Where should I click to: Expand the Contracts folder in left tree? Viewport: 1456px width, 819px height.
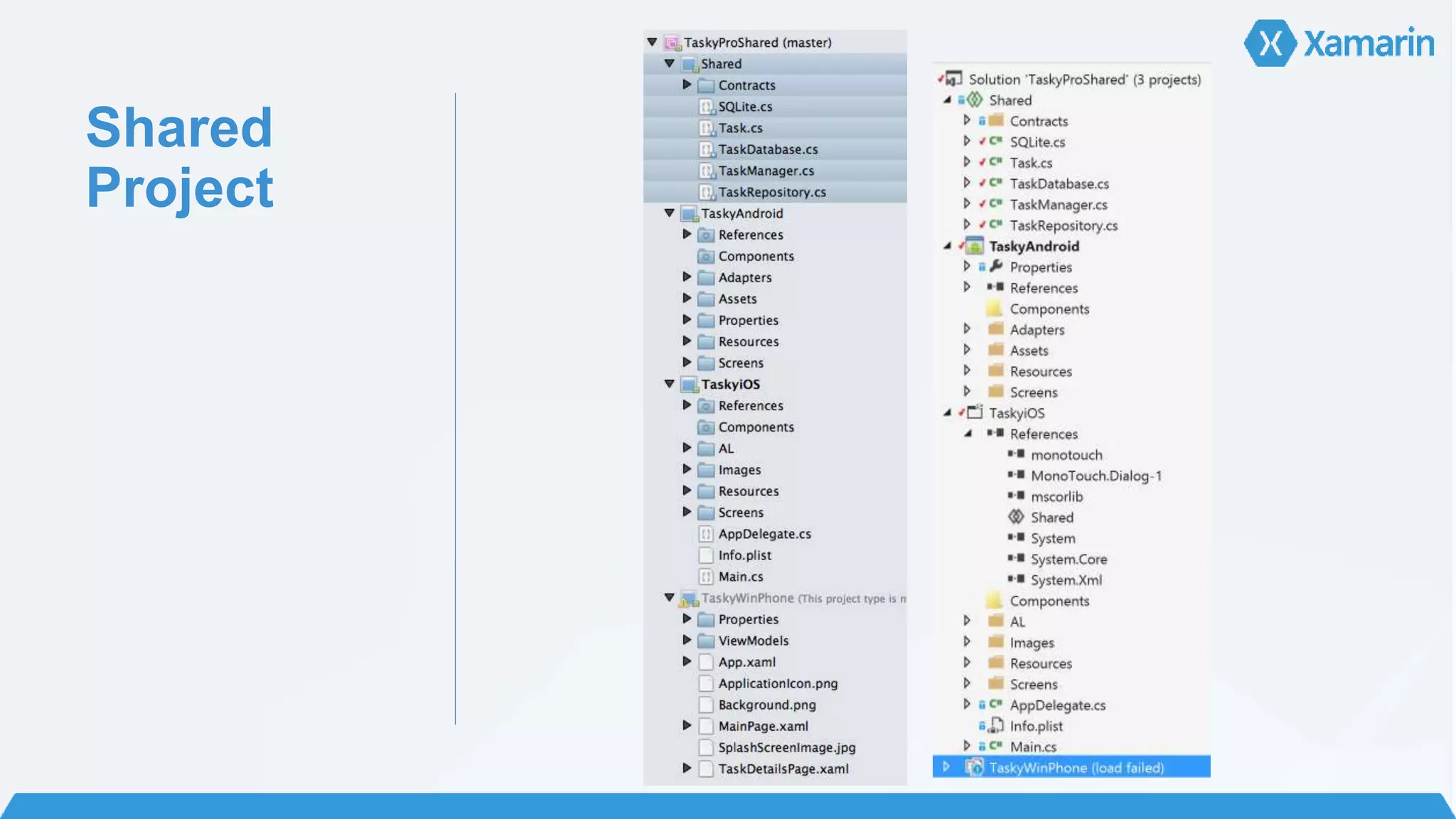click(687, 85)
